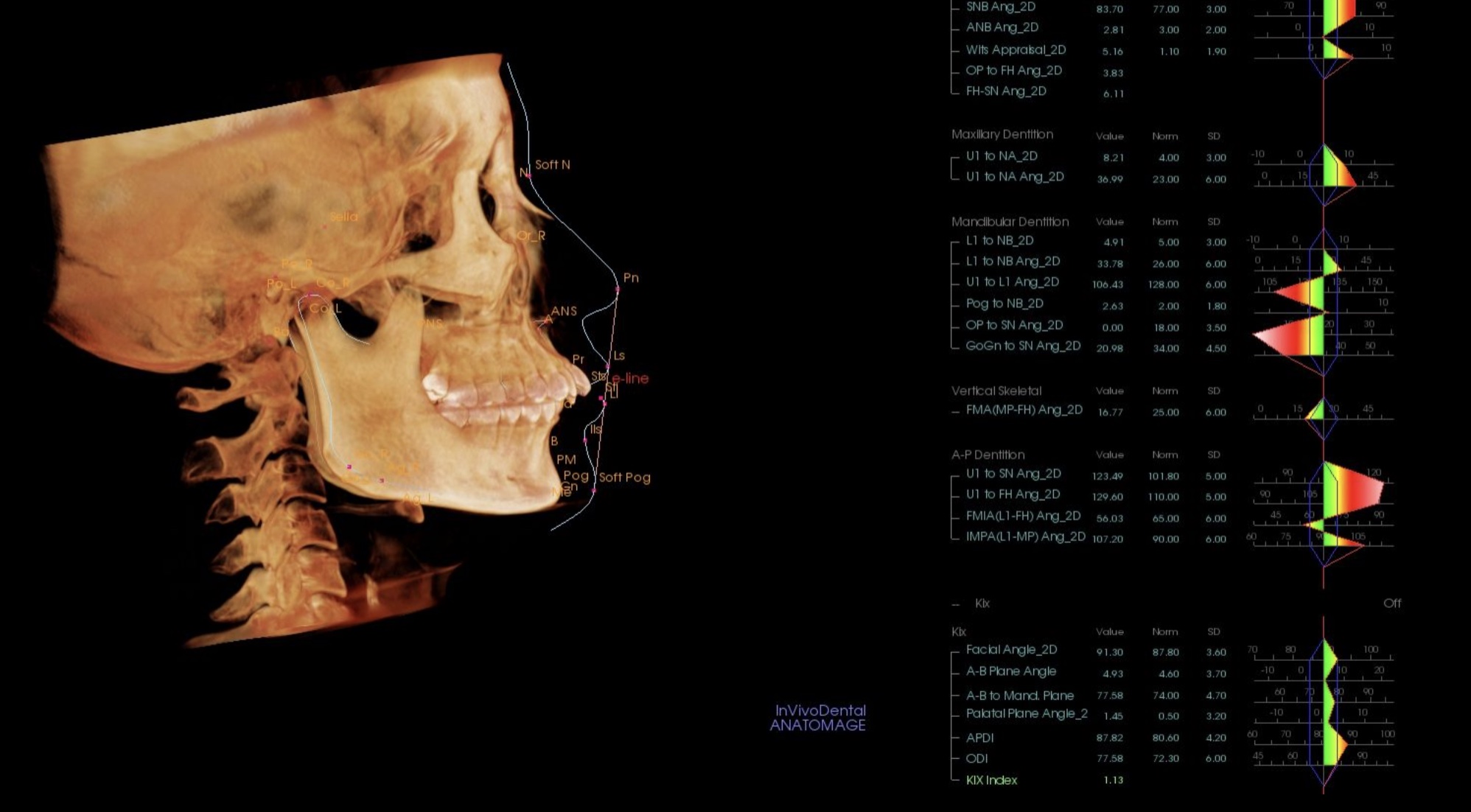
Task: Select the Soft N landmark label
Action: (553, 164)
